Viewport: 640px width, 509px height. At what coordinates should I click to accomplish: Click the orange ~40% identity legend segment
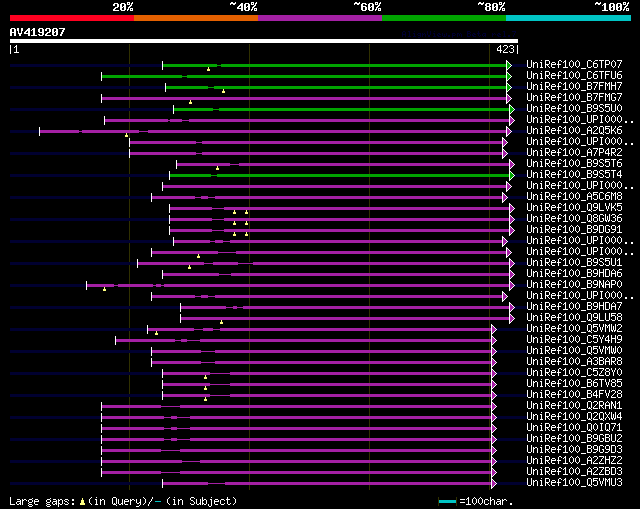[x=196, y=18]
